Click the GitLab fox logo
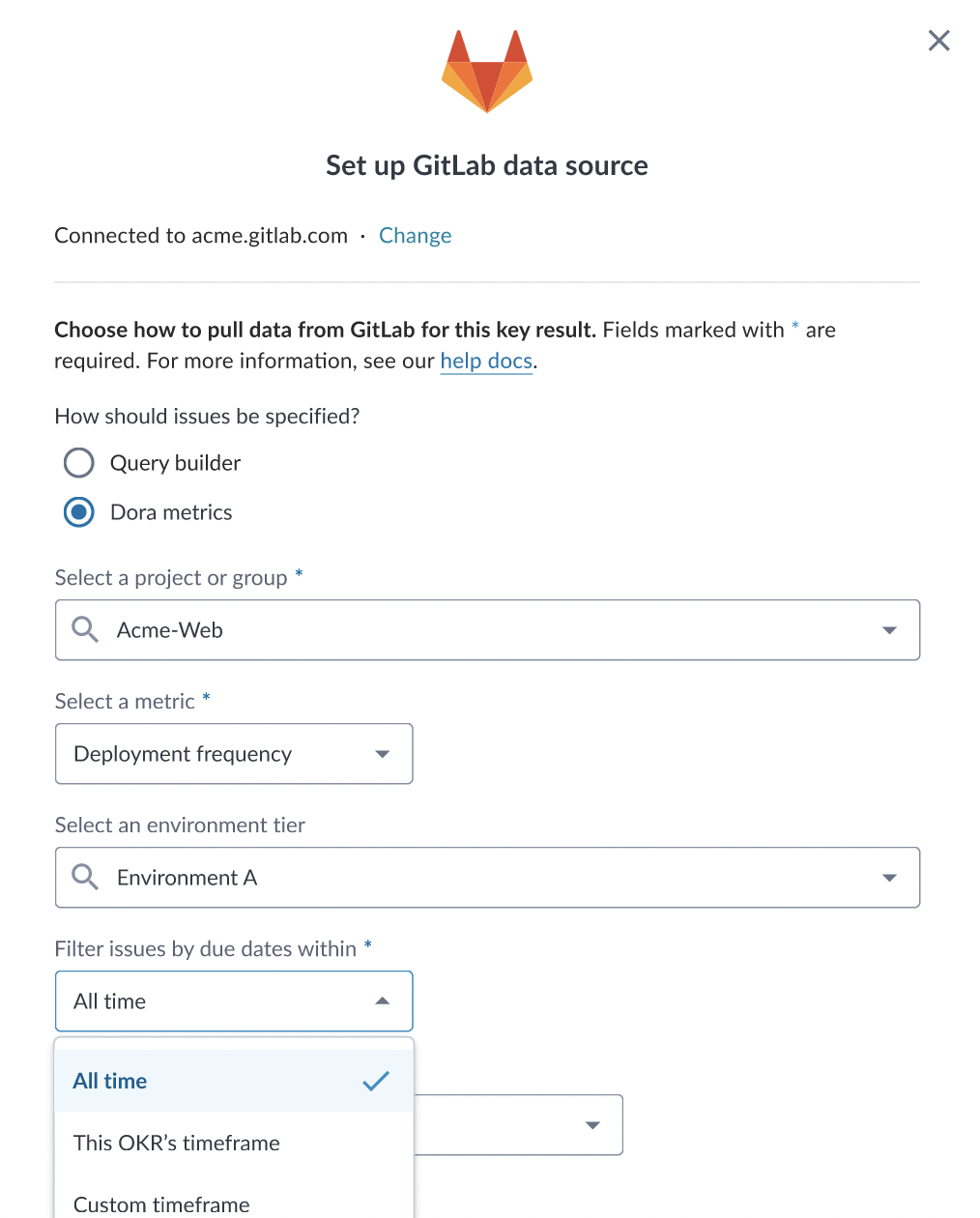Image resolution: width=980 pixels, height=1218 pixels. (487, 72)
